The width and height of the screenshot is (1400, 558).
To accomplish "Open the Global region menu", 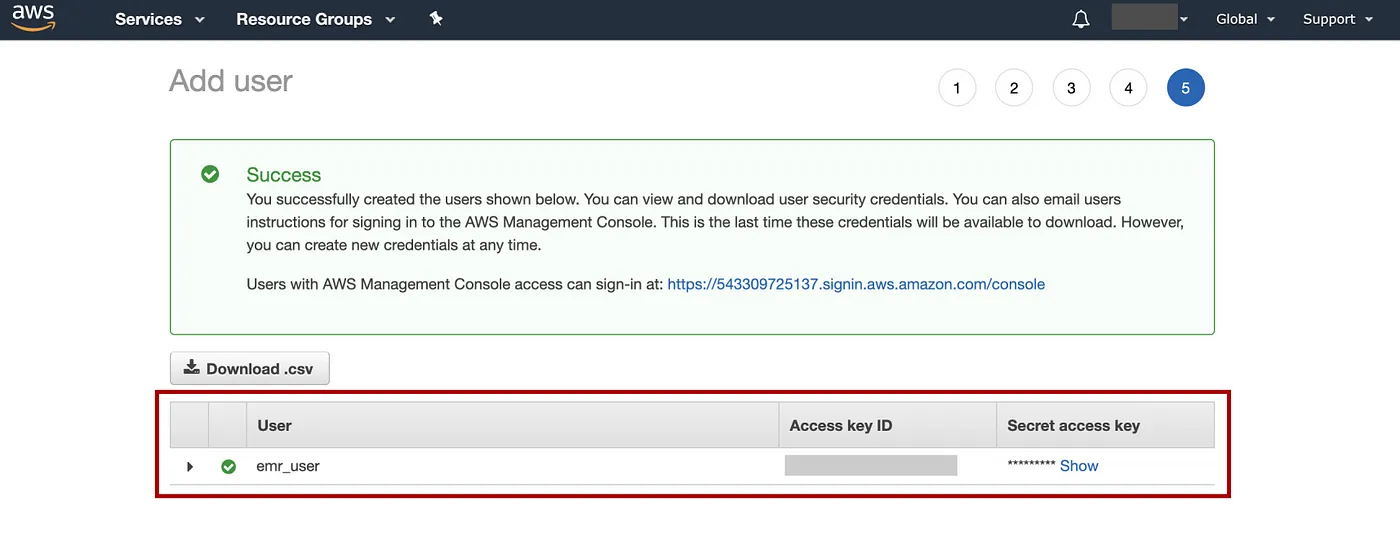I will click(x=1245, y=19).
